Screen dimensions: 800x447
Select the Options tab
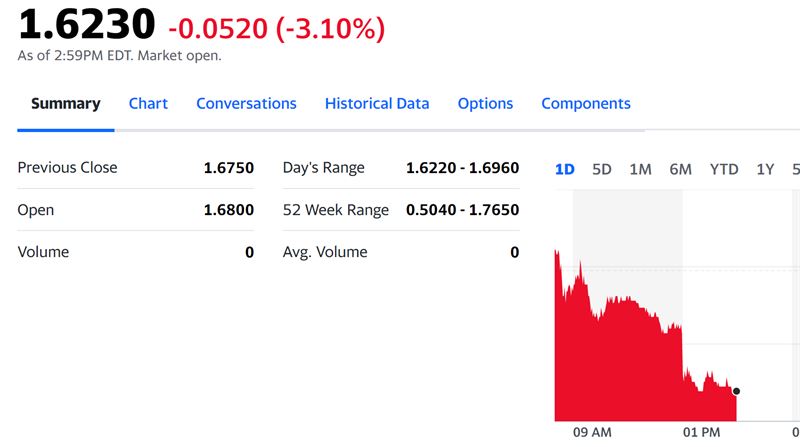point(485,104)
